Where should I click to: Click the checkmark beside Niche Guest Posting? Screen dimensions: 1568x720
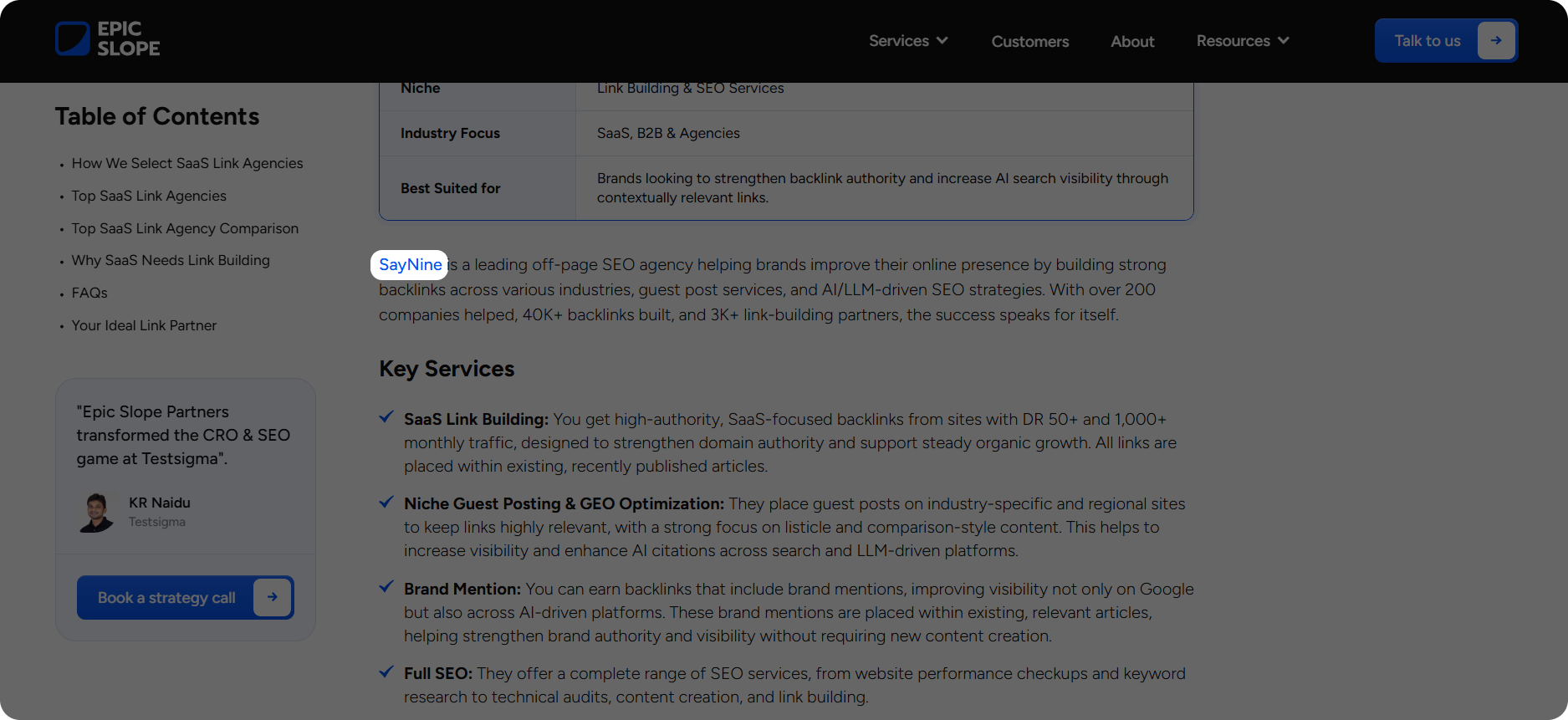pos(386,502)
